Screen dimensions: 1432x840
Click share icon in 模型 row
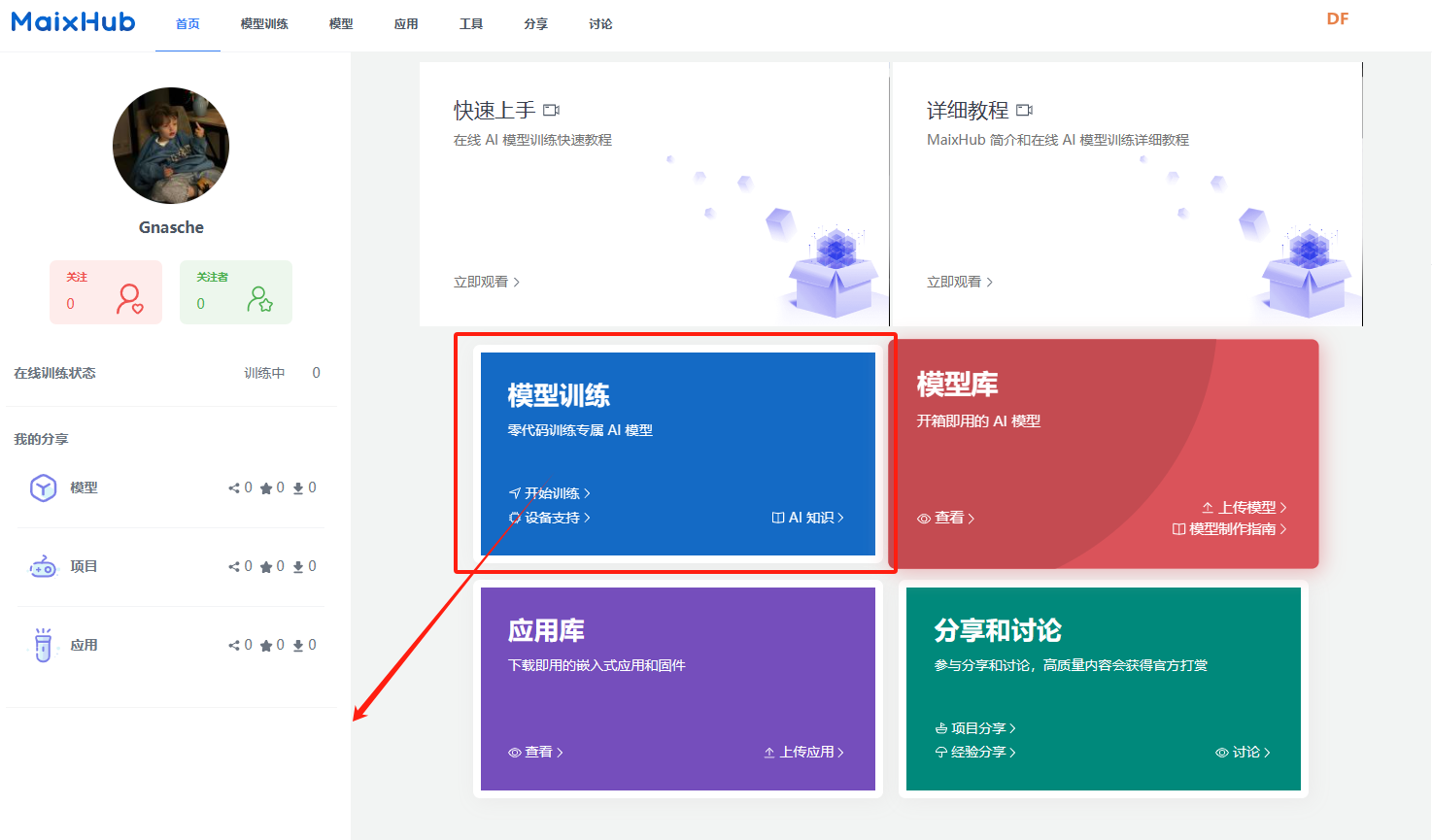pyautogui.click(x=234, y=488)
